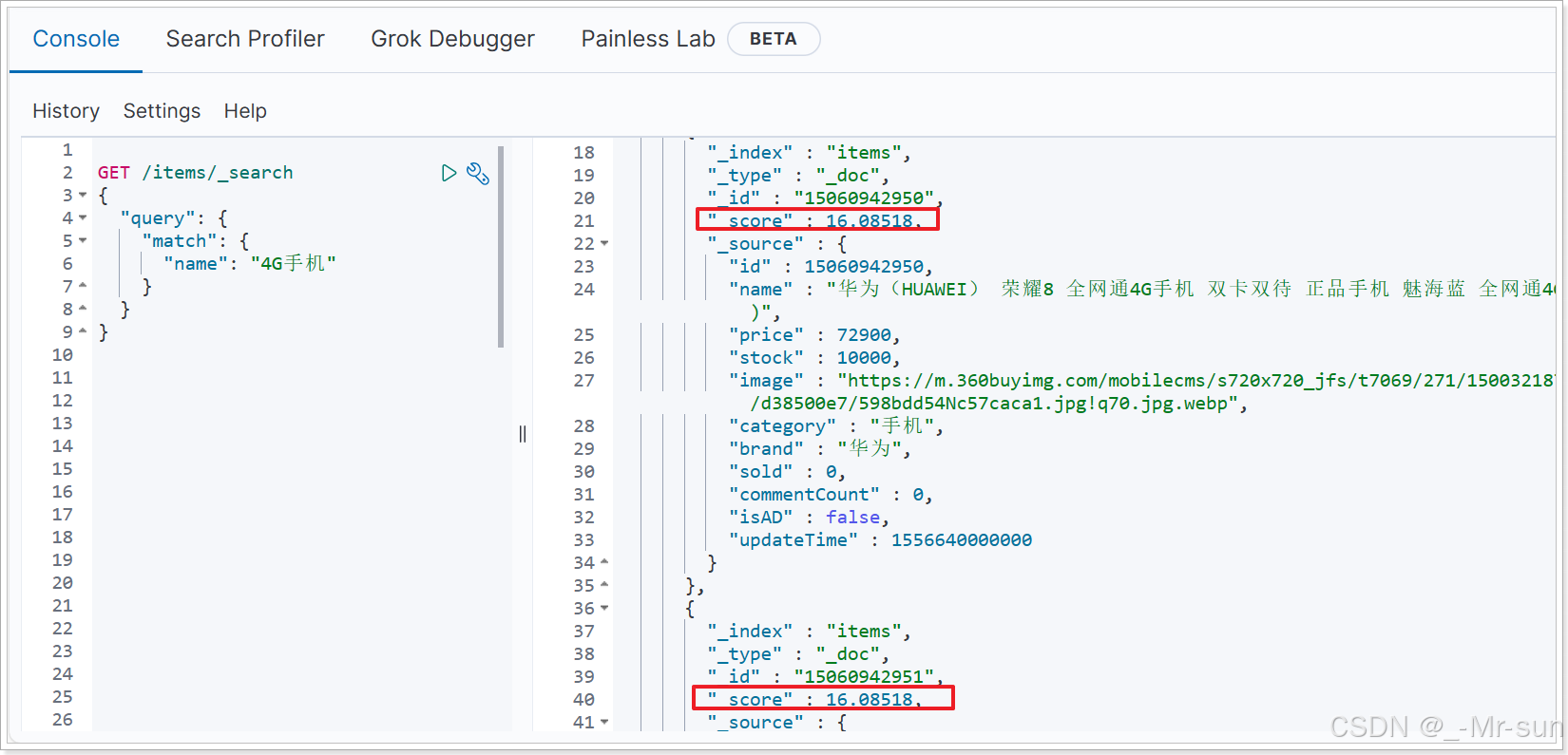The height and width of the screenshot is (755, 1568).
Task: Click the "price" : 72900 line
Action: click(813, 335)
